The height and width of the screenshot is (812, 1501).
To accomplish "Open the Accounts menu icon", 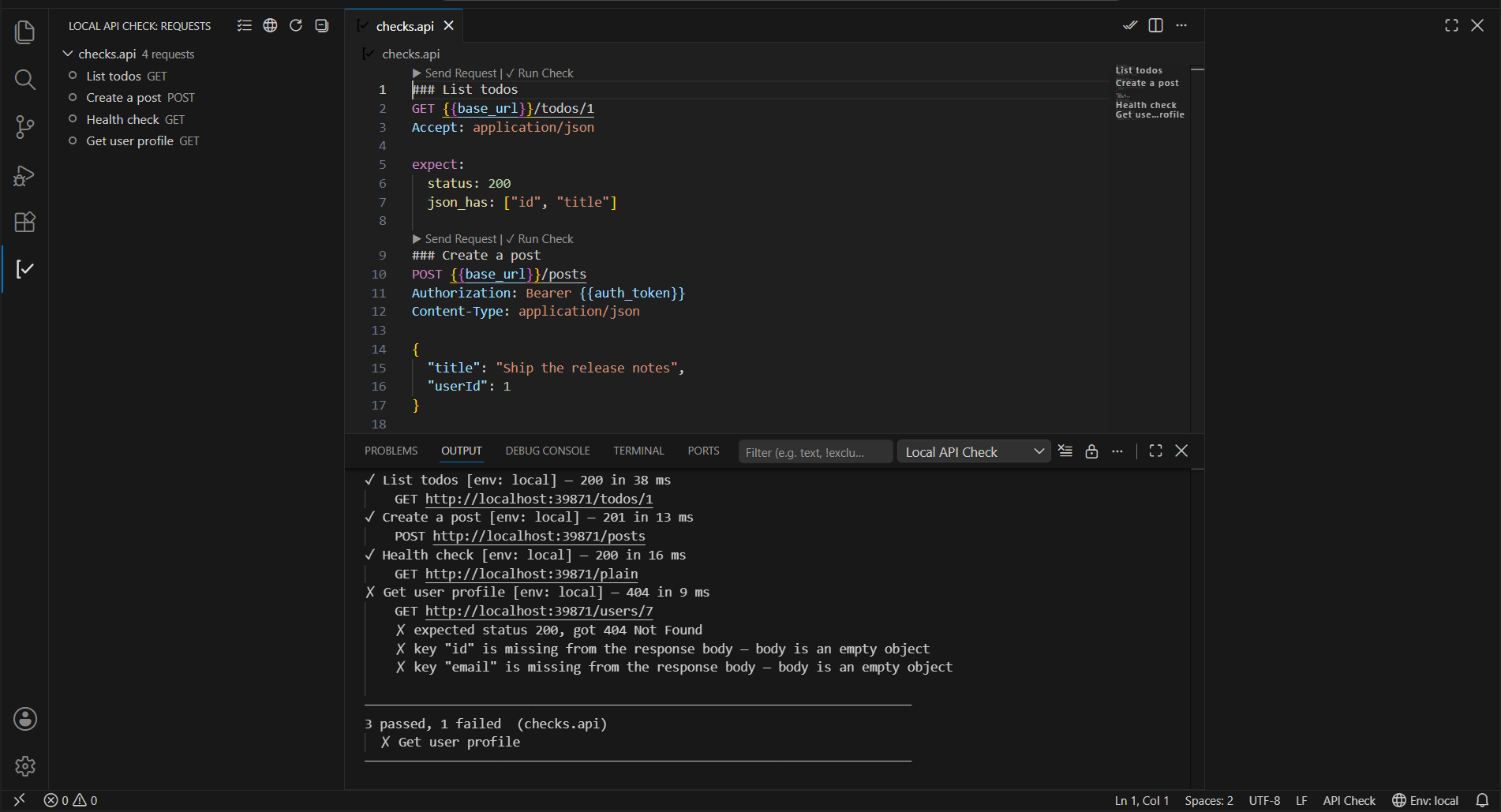I will click(x=24, y=719).
